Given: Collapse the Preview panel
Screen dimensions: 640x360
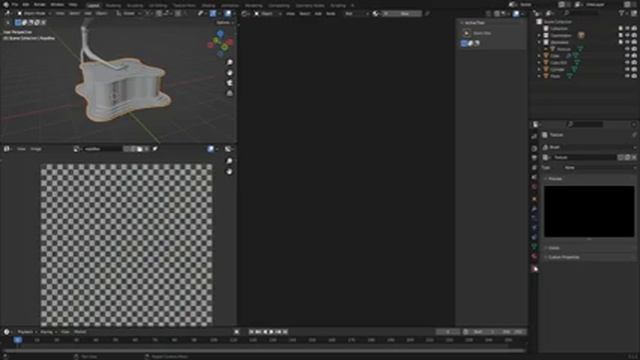Looking at the screenshot, I should click(x=555, y=179).
